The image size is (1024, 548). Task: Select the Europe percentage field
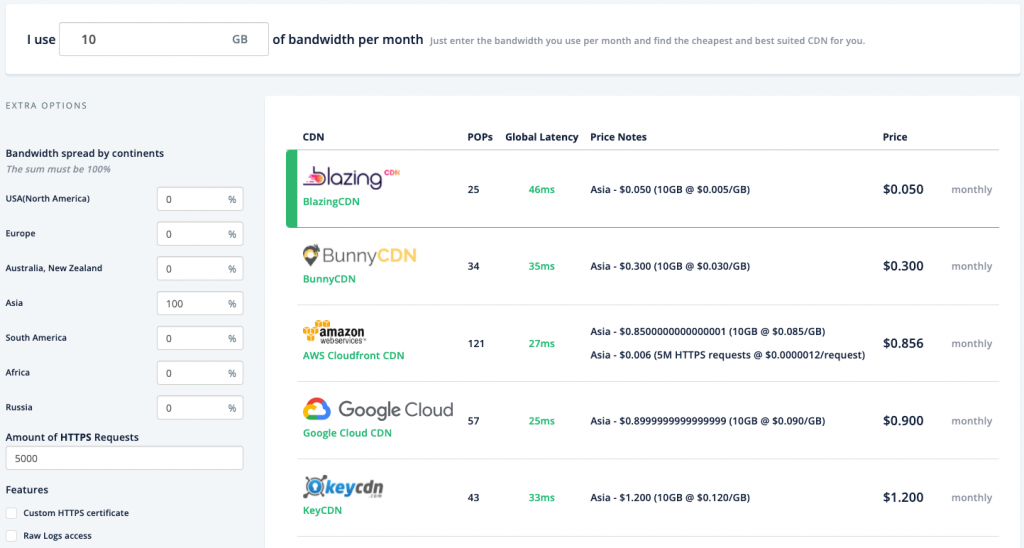200,234
